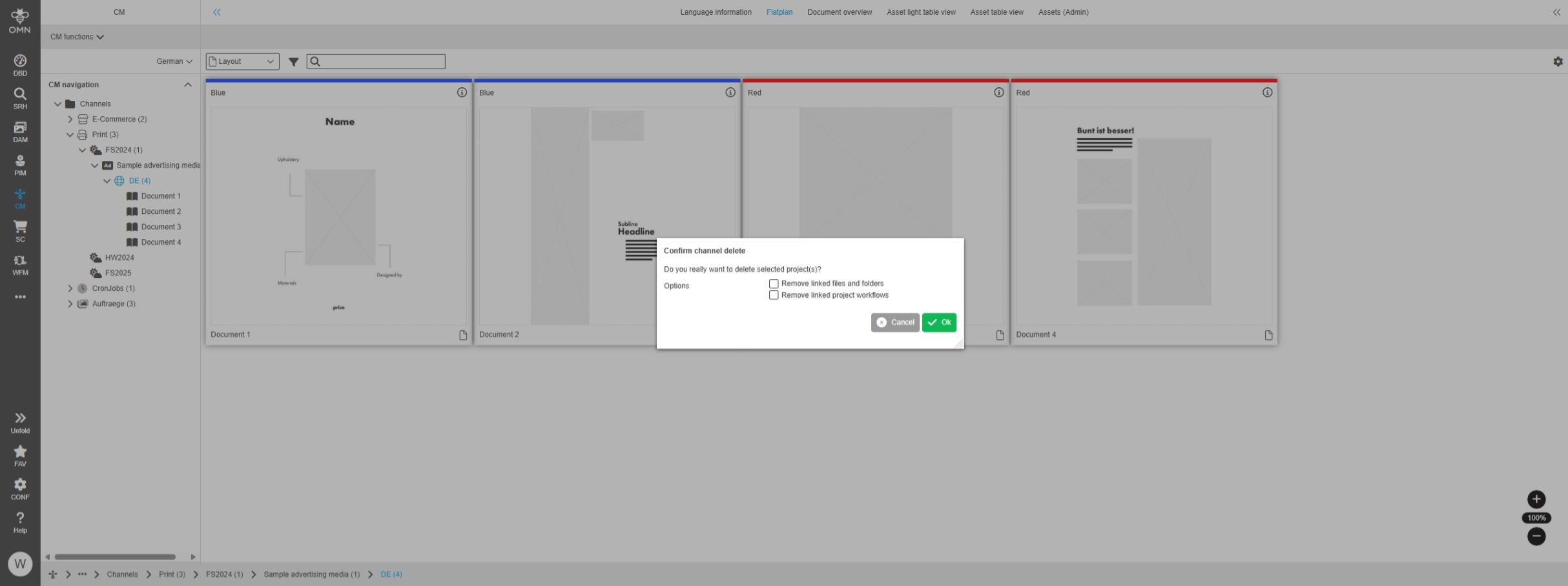Go to Sample advertising media (1) breadcrumb
Screen dimensions: 1568x586
coord(311,574)
